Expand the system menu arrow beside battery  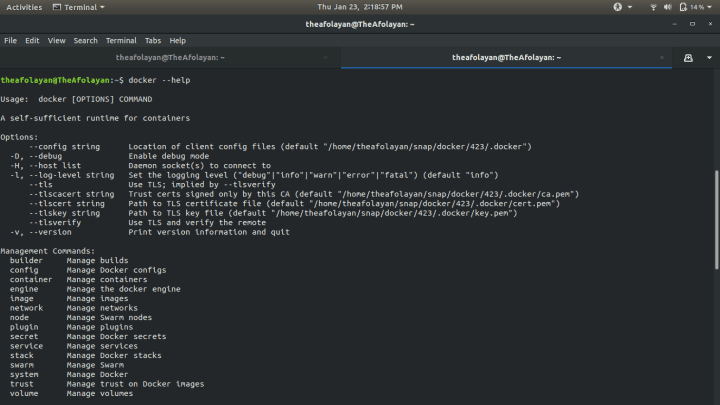(711, 7)
